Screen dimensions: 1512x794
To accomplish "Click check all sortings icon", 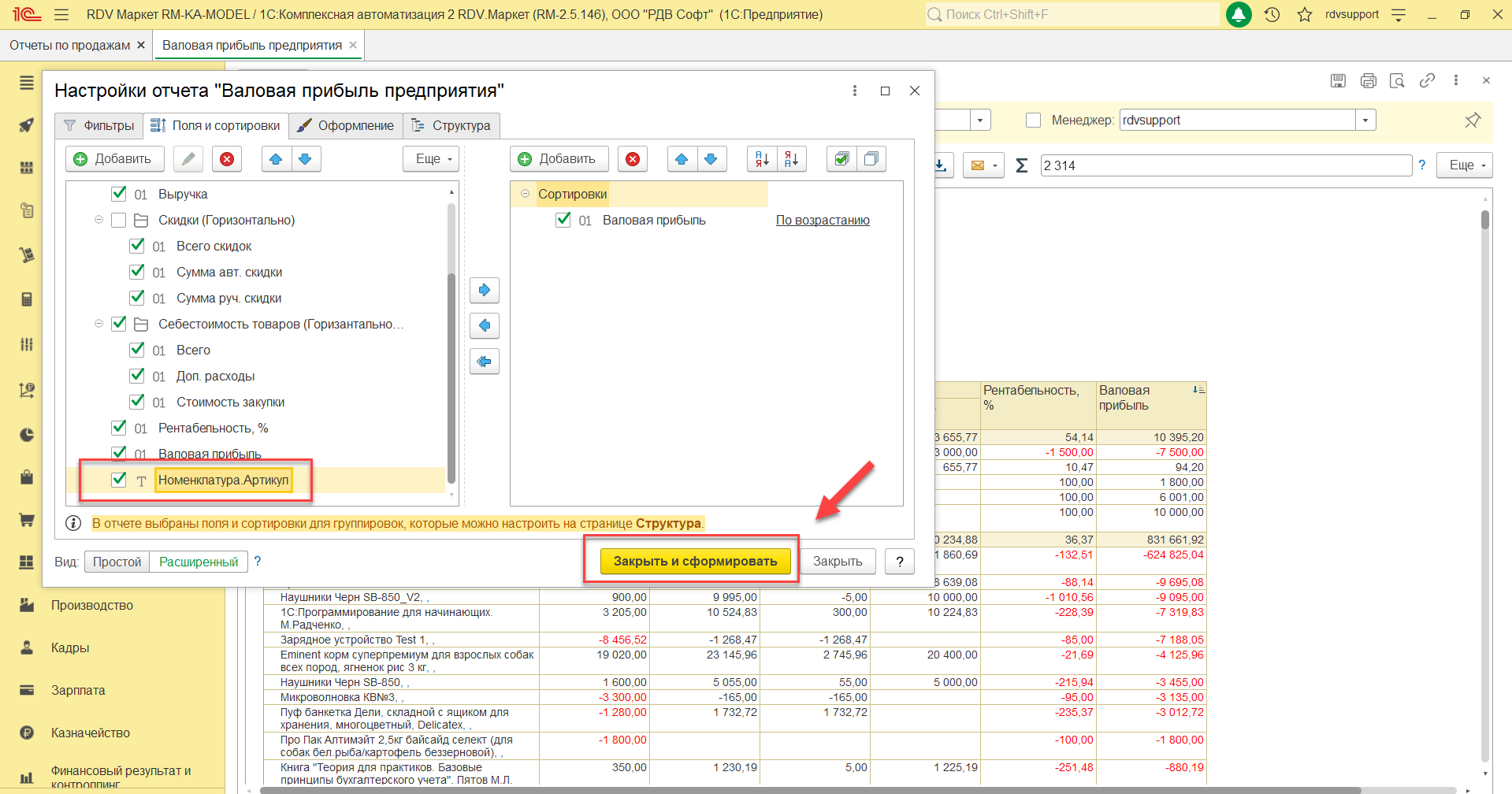I will (841, 159).
